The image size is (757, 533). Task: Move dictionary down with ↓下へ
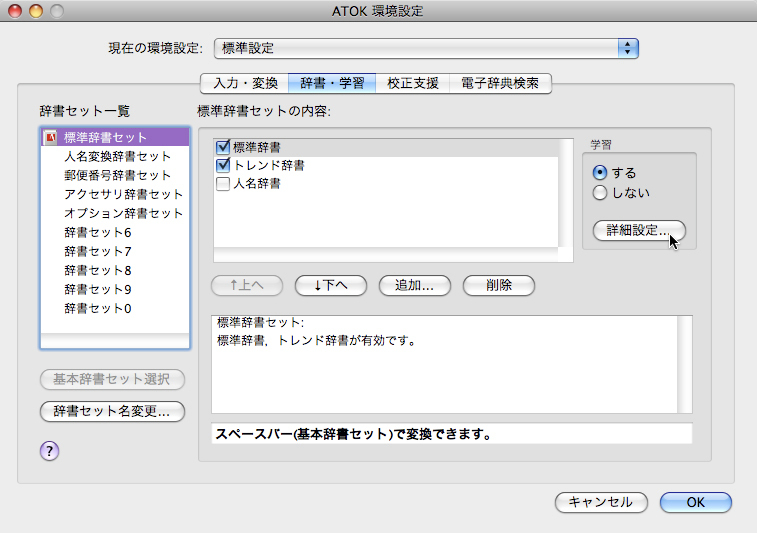[x=331, y=285]
